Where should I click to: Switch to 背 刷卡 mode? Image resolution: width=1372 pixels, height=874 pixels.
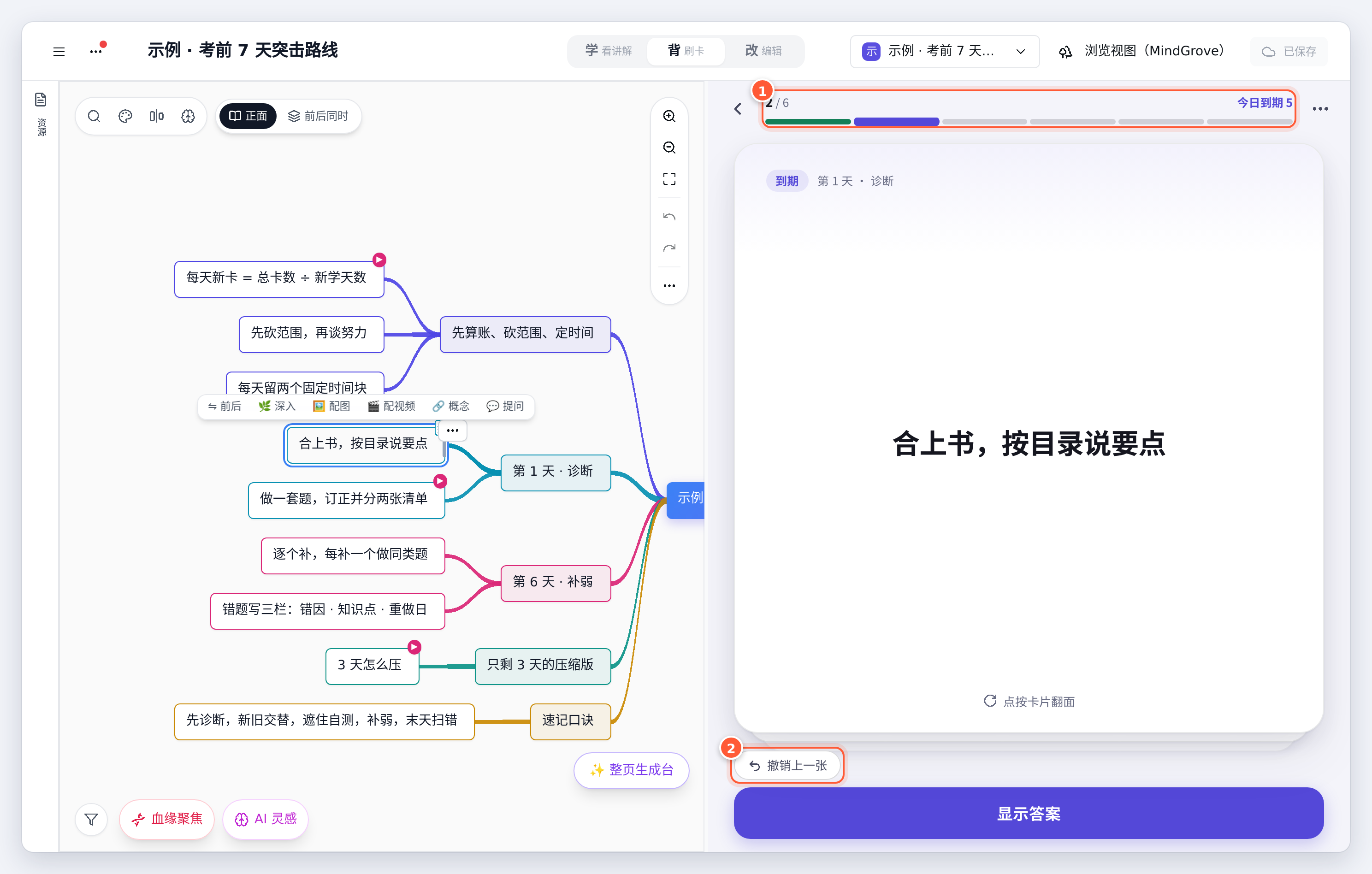tap(686, 51)
